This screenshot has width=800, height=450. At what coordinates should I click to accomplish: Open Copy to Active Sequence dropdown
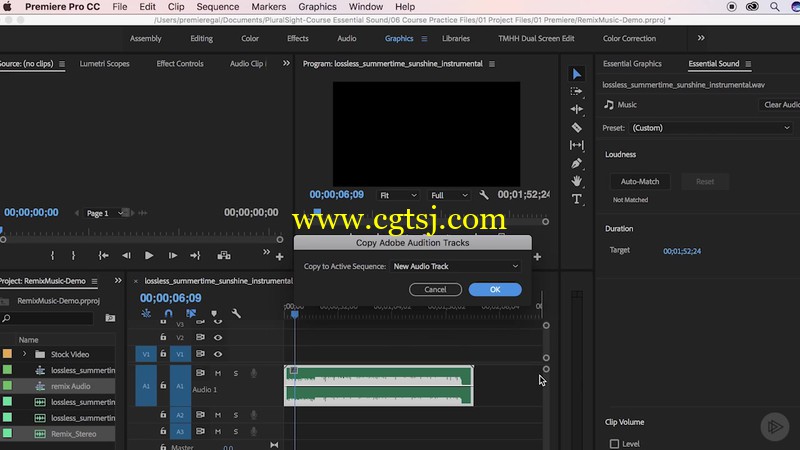455,266
